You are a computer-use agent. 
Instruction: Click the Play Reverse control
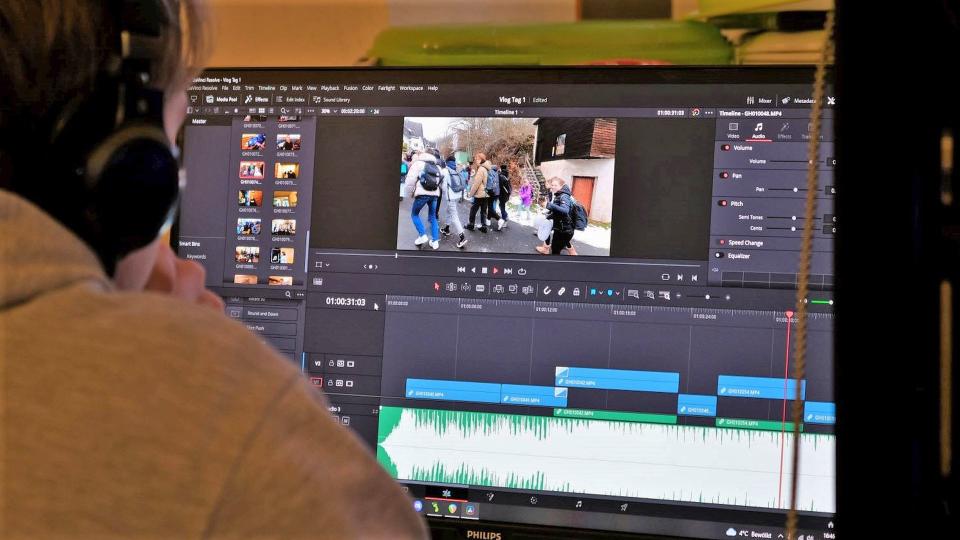[473, 270]
